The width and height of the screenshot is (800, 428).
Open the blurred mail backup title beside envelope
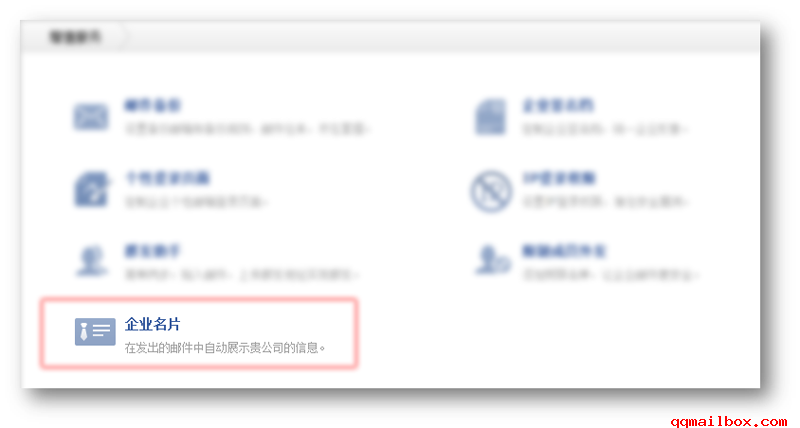point(153,105)
